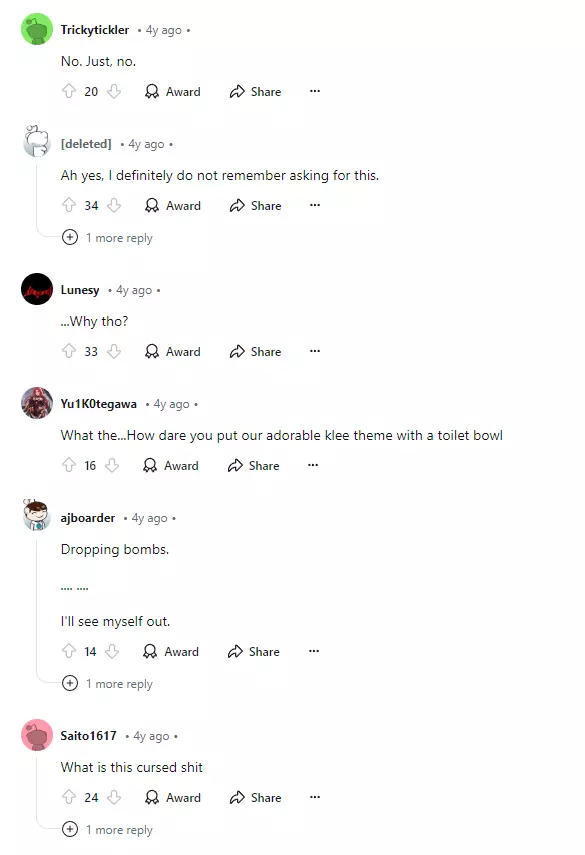Screen dimensions: 585x855
Task: Expand 1 more reply under Saito1617's comment
Action: pyautogui.click(x=107, y=829)
